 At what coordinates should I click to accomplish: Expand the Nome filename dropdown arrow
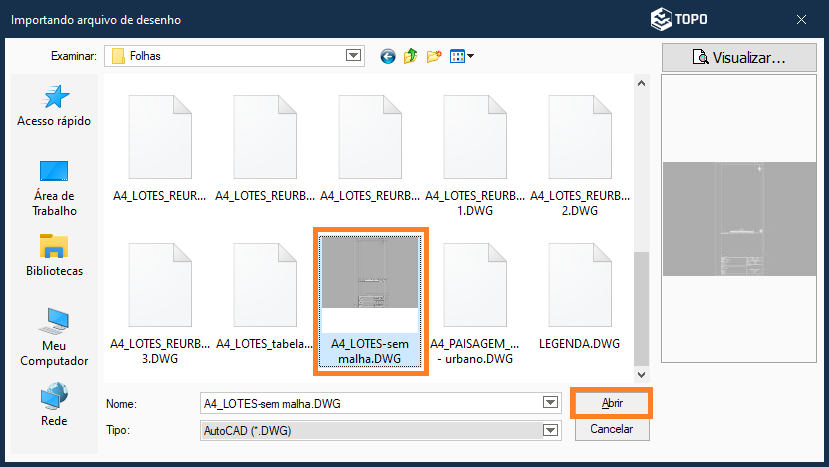(549, 403)
